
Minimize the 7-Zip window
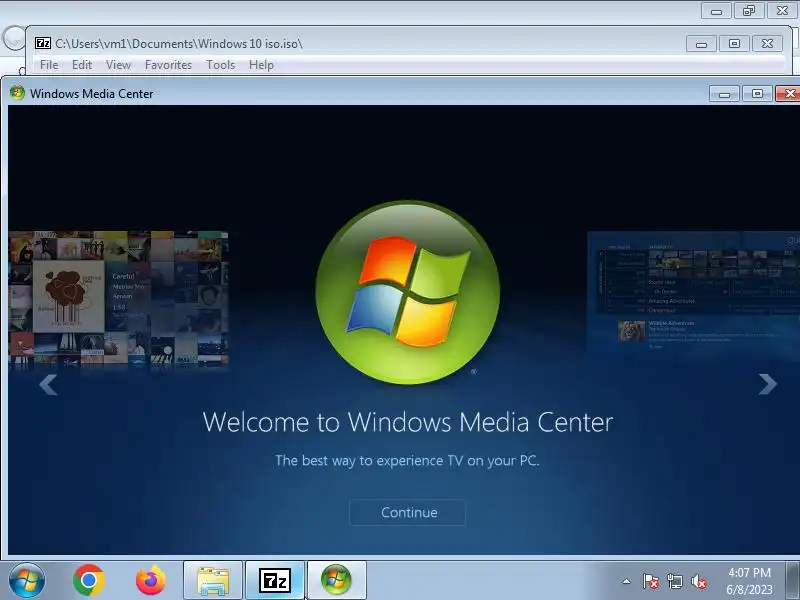(702, 44)
